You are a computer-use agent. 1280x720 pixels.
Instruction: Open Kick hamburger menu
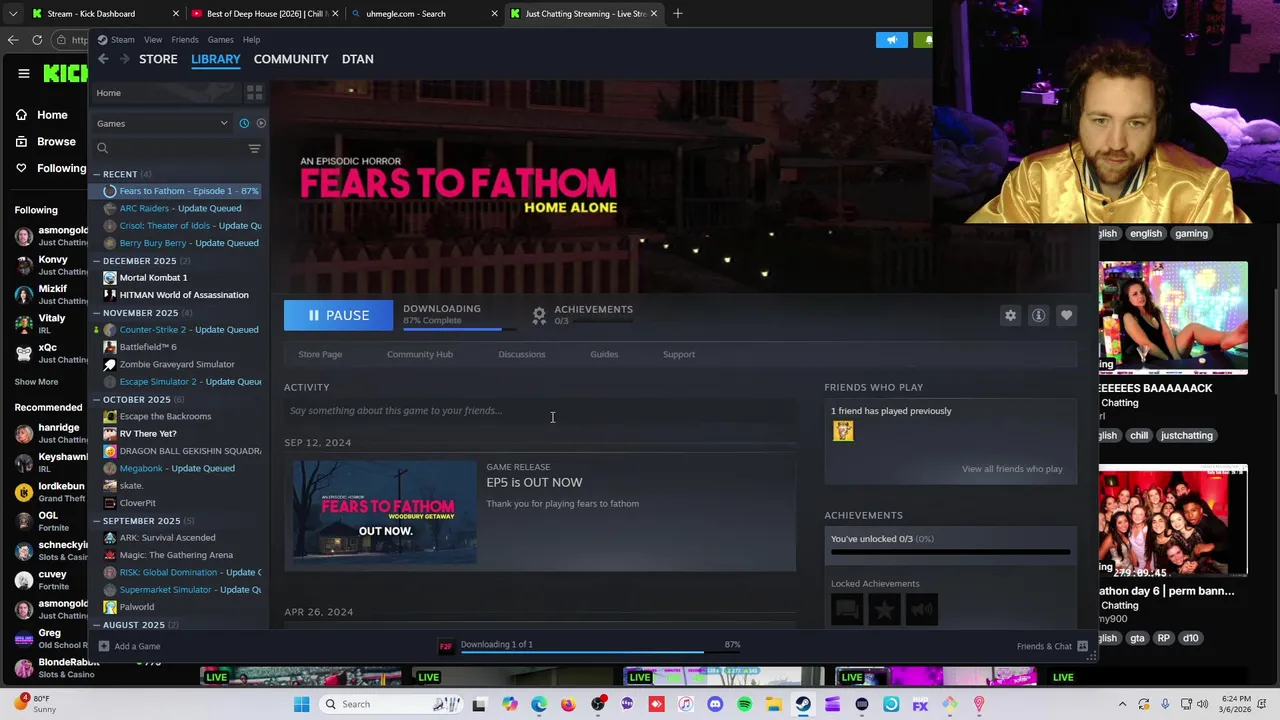pos(23,73)
